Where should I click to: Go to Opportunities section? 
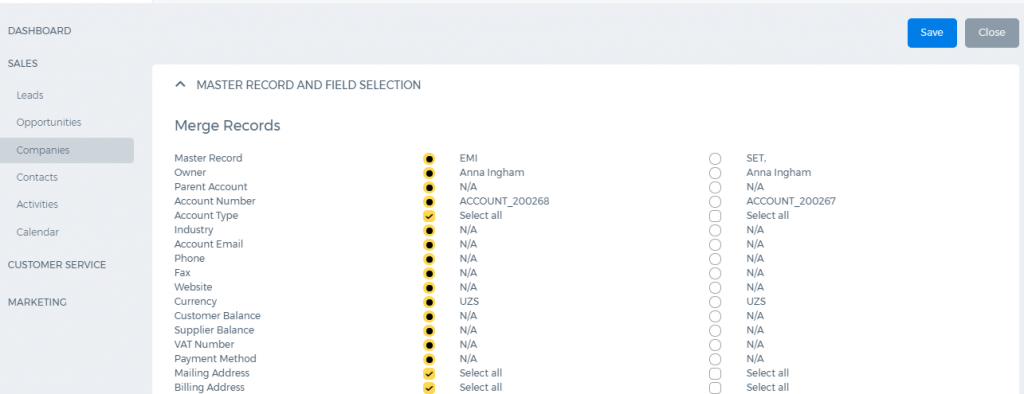coord(49,122)
